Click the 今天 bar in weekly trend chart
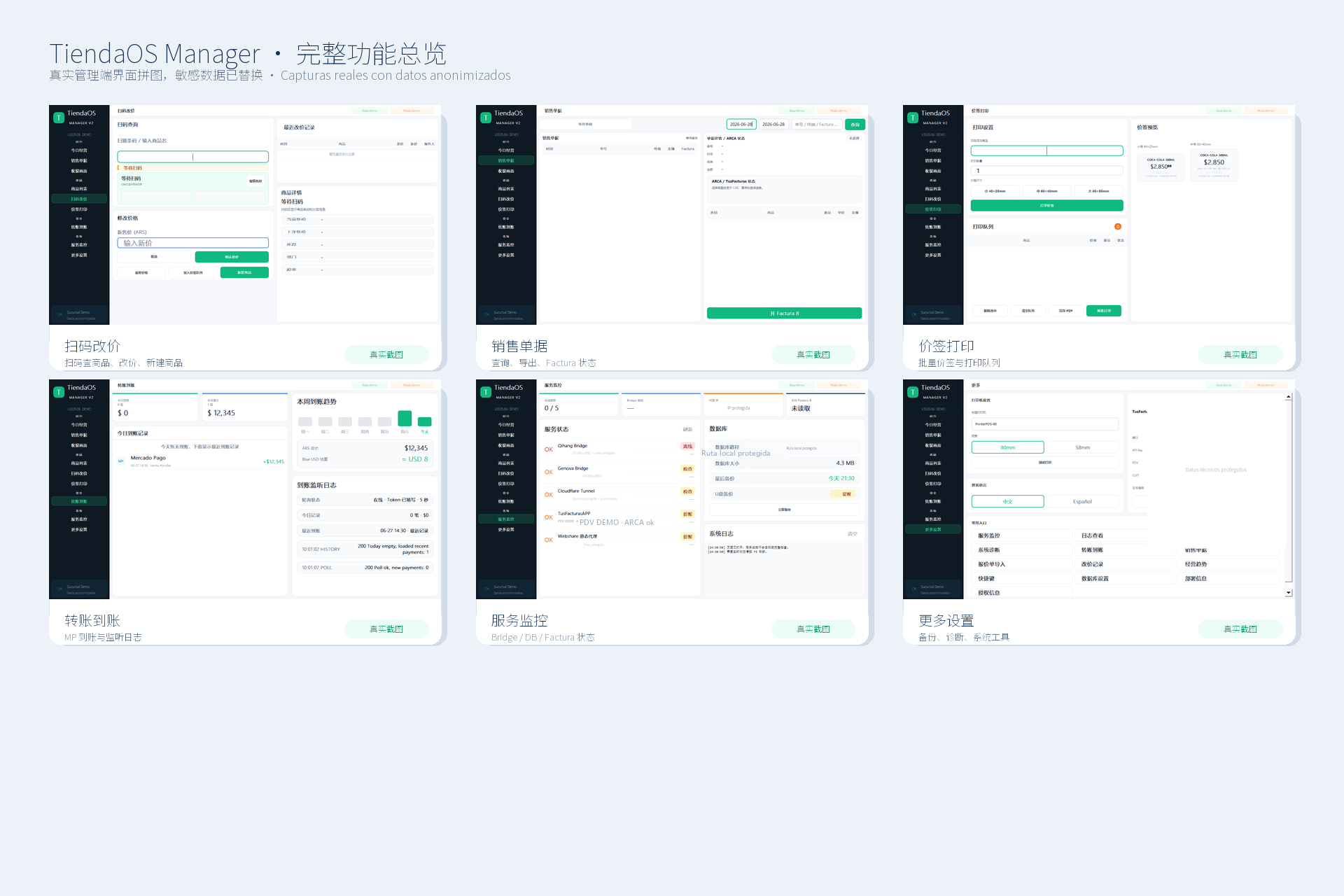The height and width of the screenshot is (896, 1344). (x=424, y=421)
